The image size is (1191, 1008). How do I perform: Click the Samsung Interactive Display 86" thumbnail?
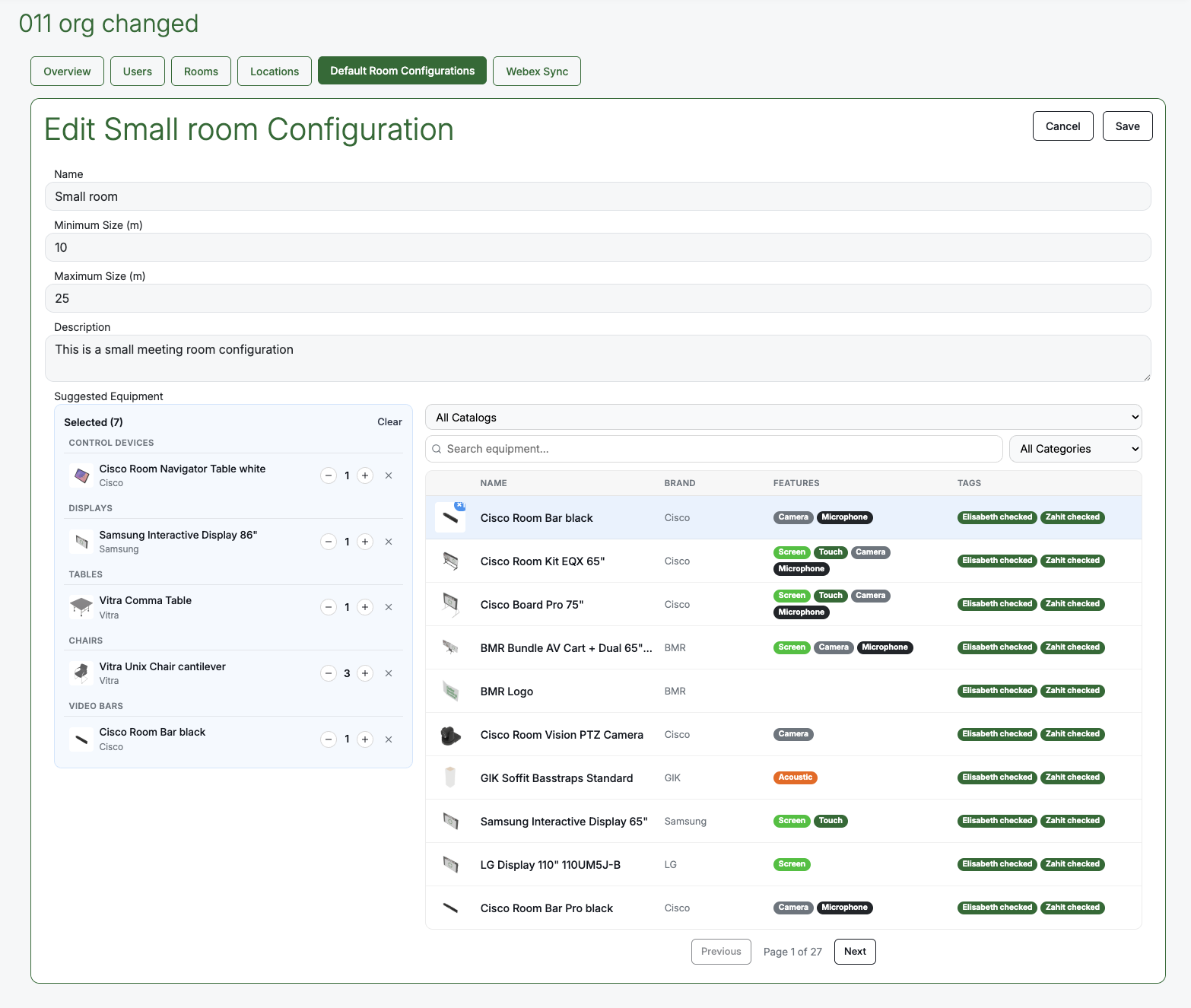coord(81,542)
